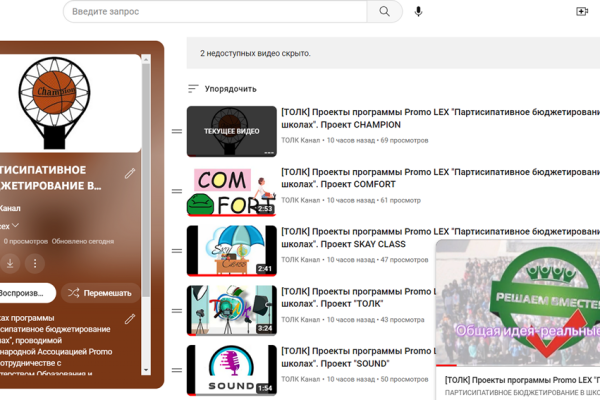Open ТОЛК Канал link under COMFORT video
The image size is (600, 400).
300,200
